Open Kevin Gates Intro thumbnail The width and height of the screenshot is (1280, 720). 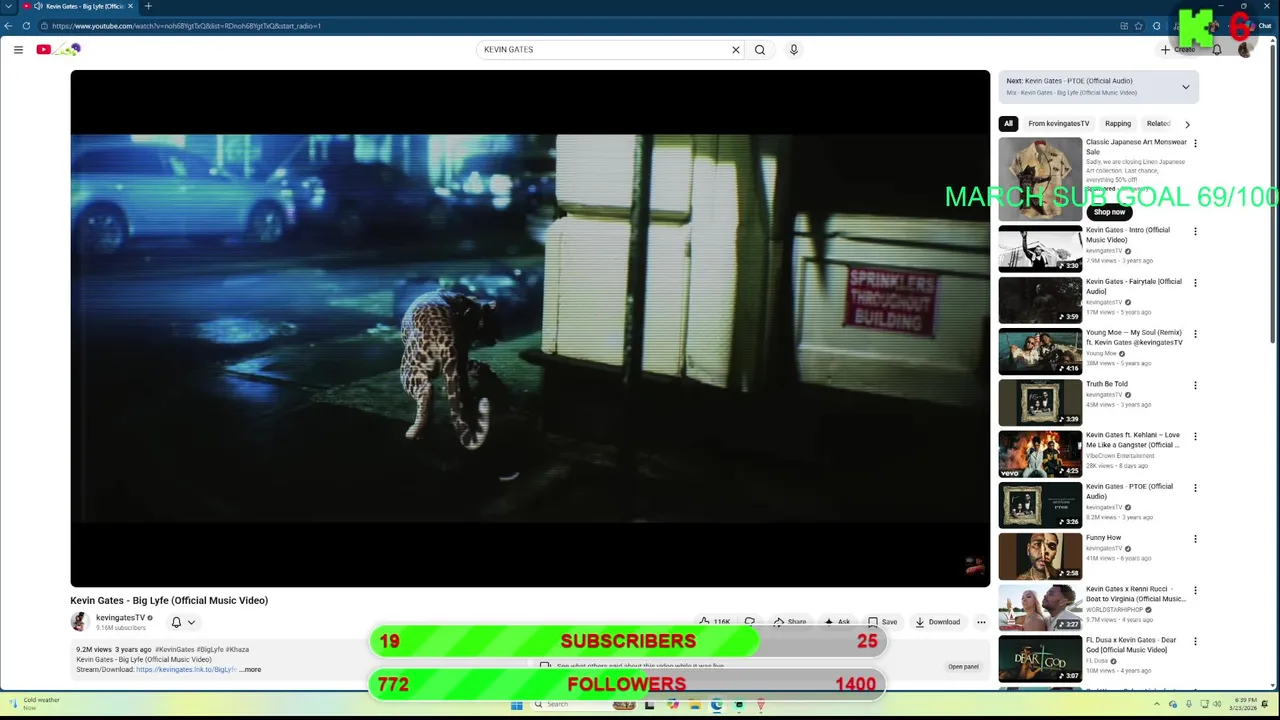click(x=1040, y=249)
